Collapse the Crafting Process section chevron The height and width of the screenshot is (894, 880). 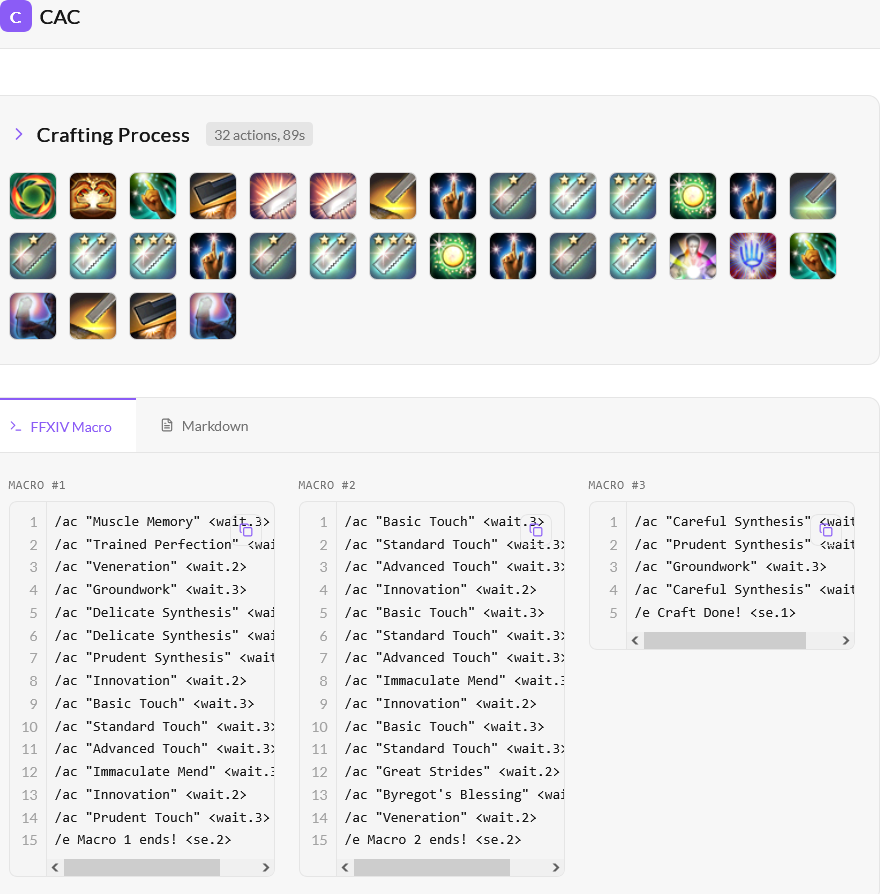click(19, 135)
